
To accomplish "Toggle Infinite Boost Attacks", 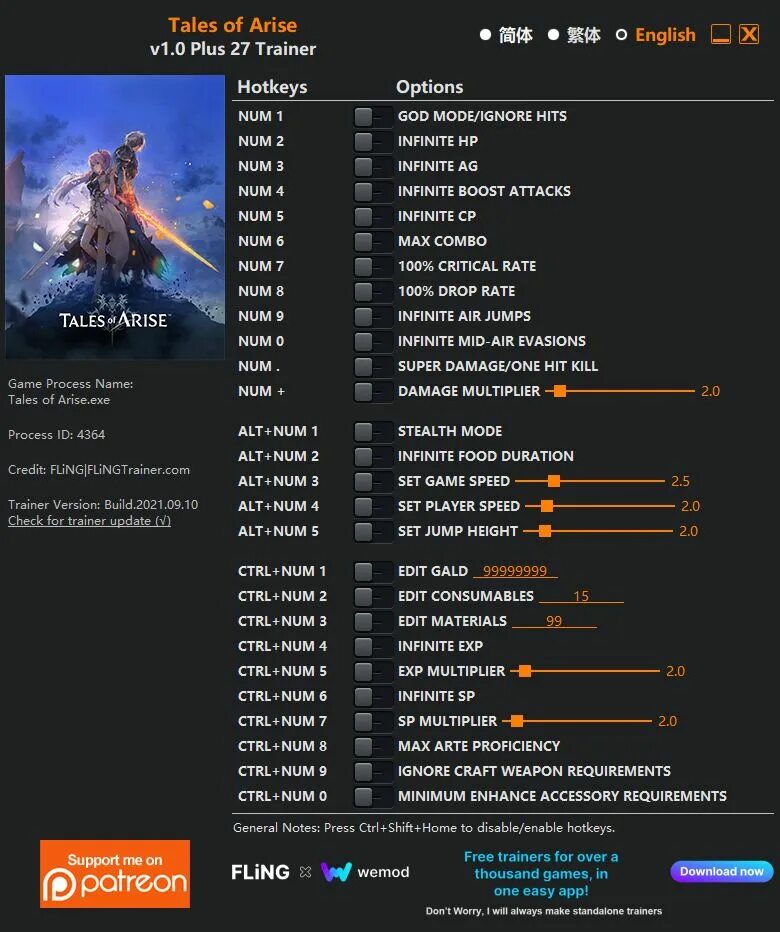I will click(x=373, y=191).
